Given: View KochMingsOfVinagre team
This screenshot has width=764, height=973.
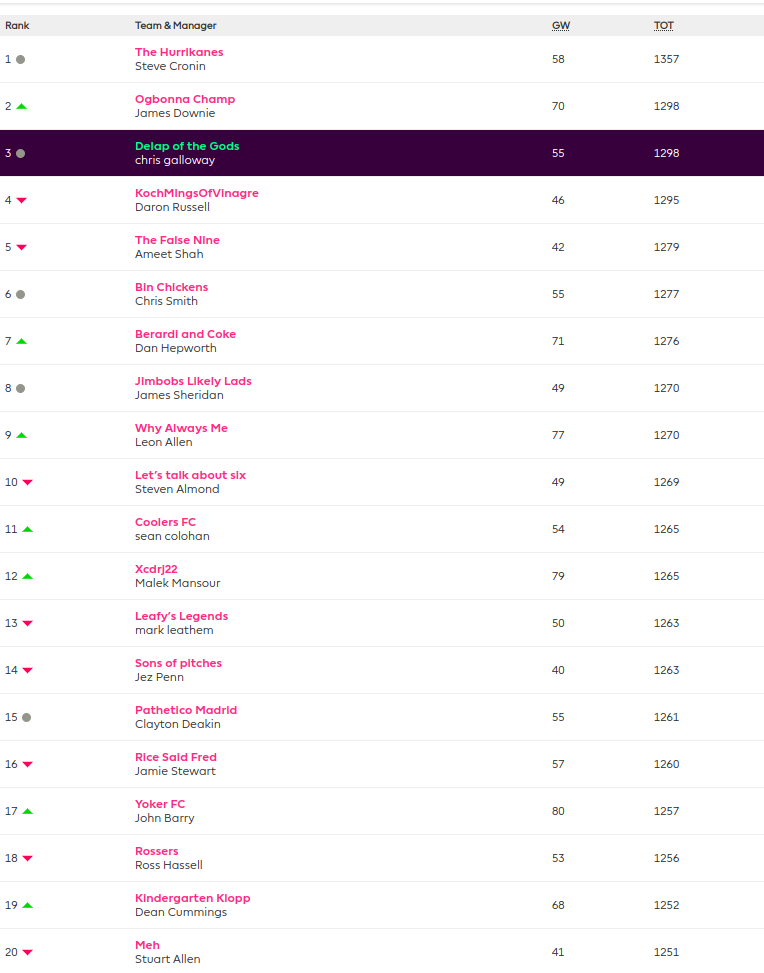Looking at the screenshot, I should point(196,193).
